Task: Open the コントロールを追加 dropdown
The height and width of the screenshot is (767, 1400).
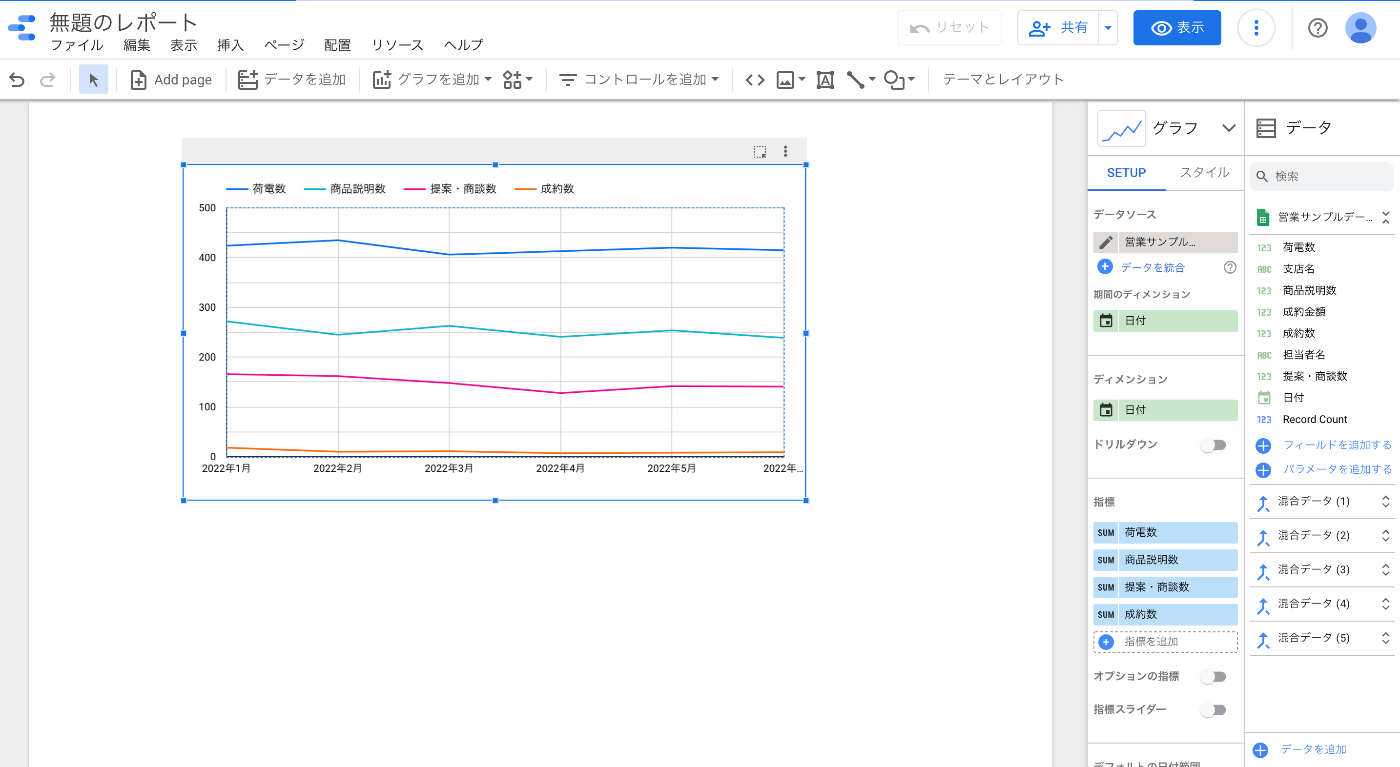Action: pyautogui.click(x=639, y=80)
